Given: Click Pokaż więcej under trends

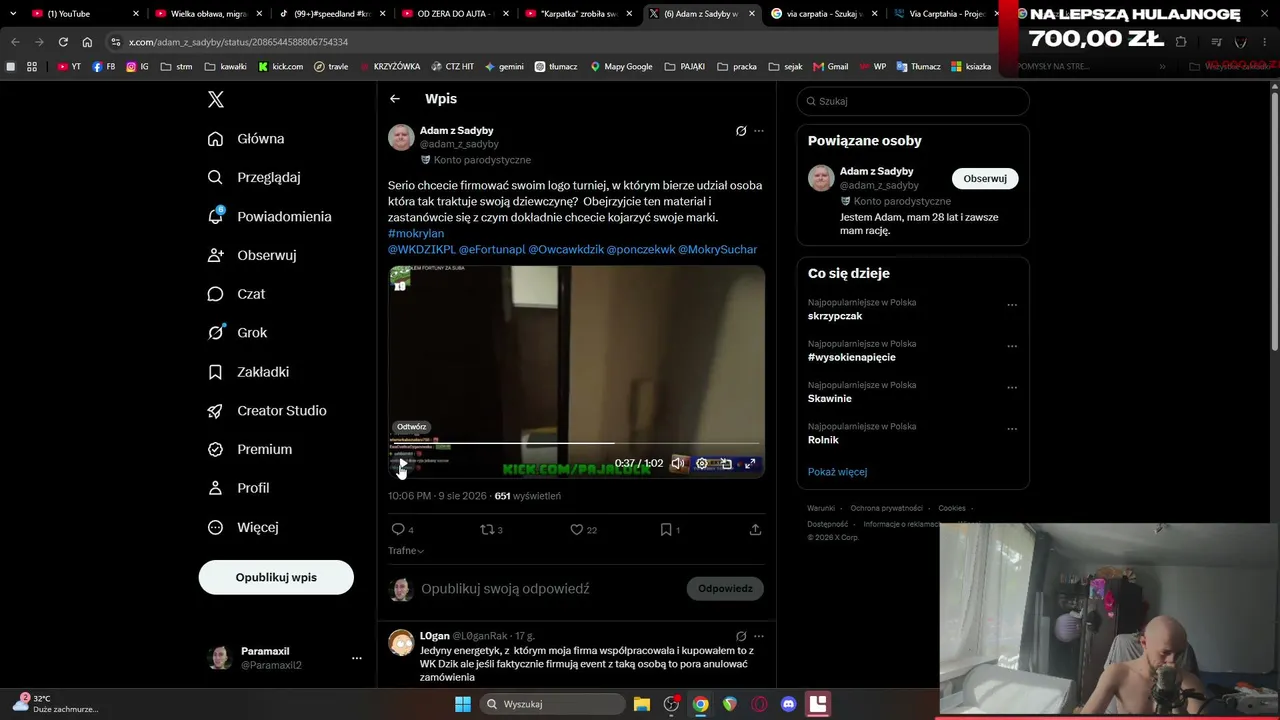Looking at the screenshot, I should tap(837, 472).
